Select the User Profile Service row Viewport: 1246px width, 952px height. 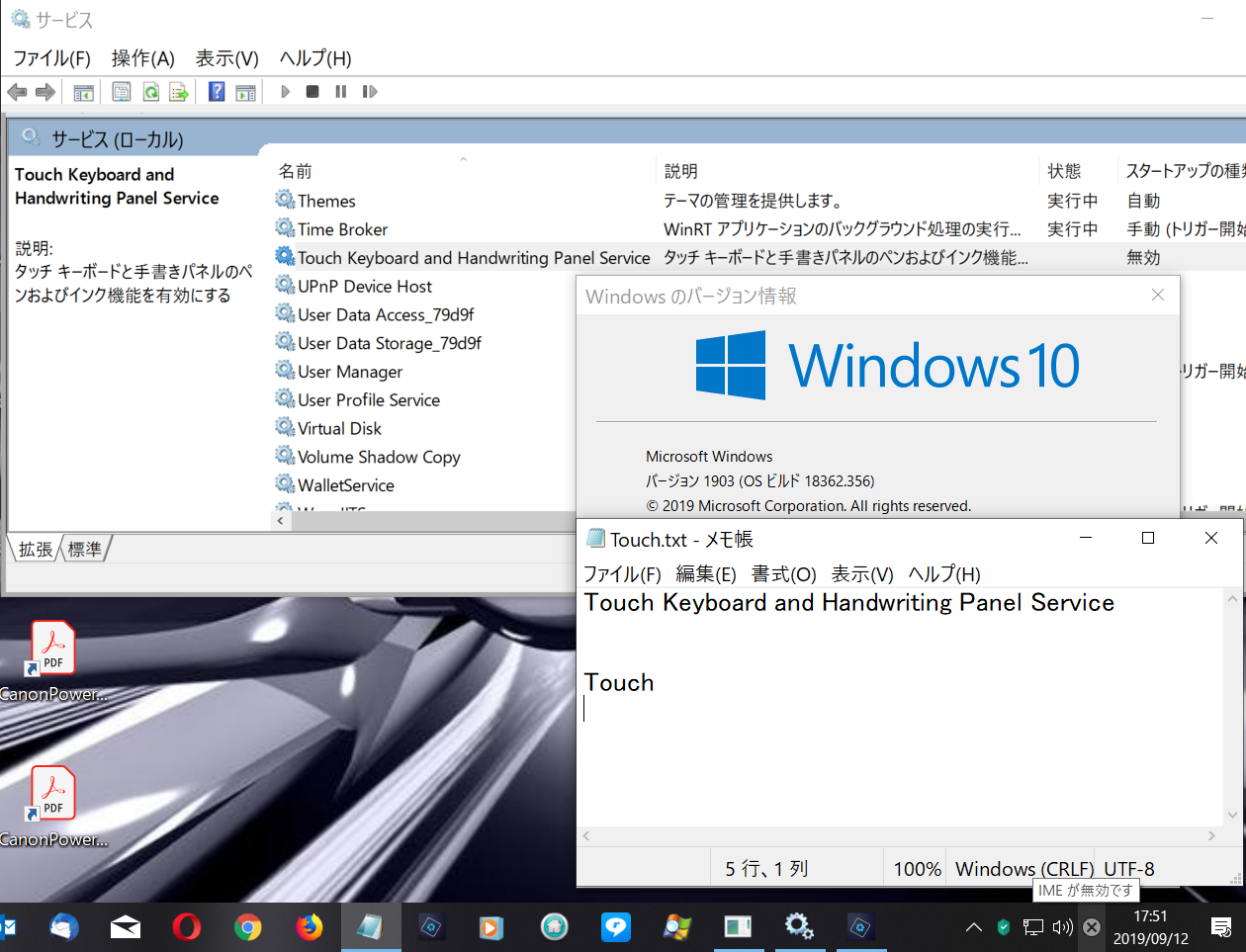[x=369, y=400]
